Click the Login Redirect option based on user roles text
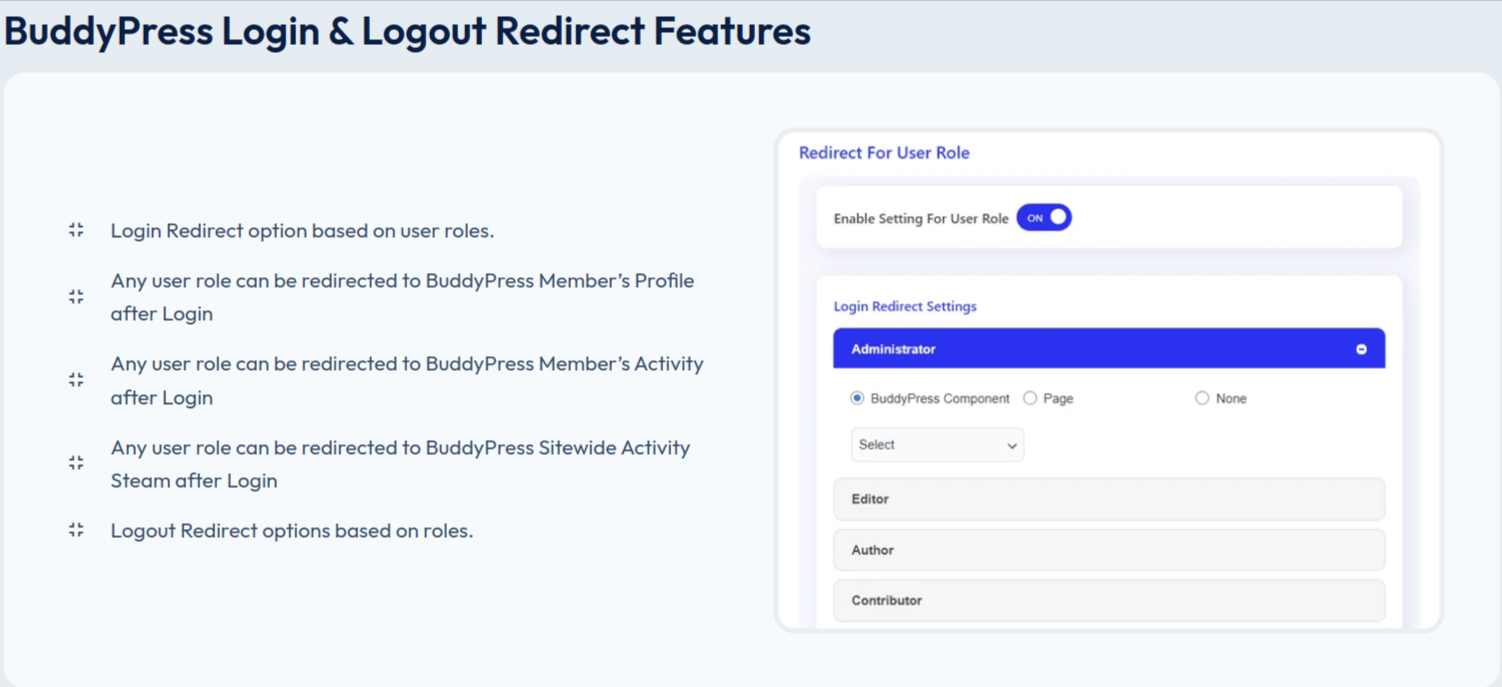The image size is (1502, 687). pyautogui.click(x=302, y=231)
